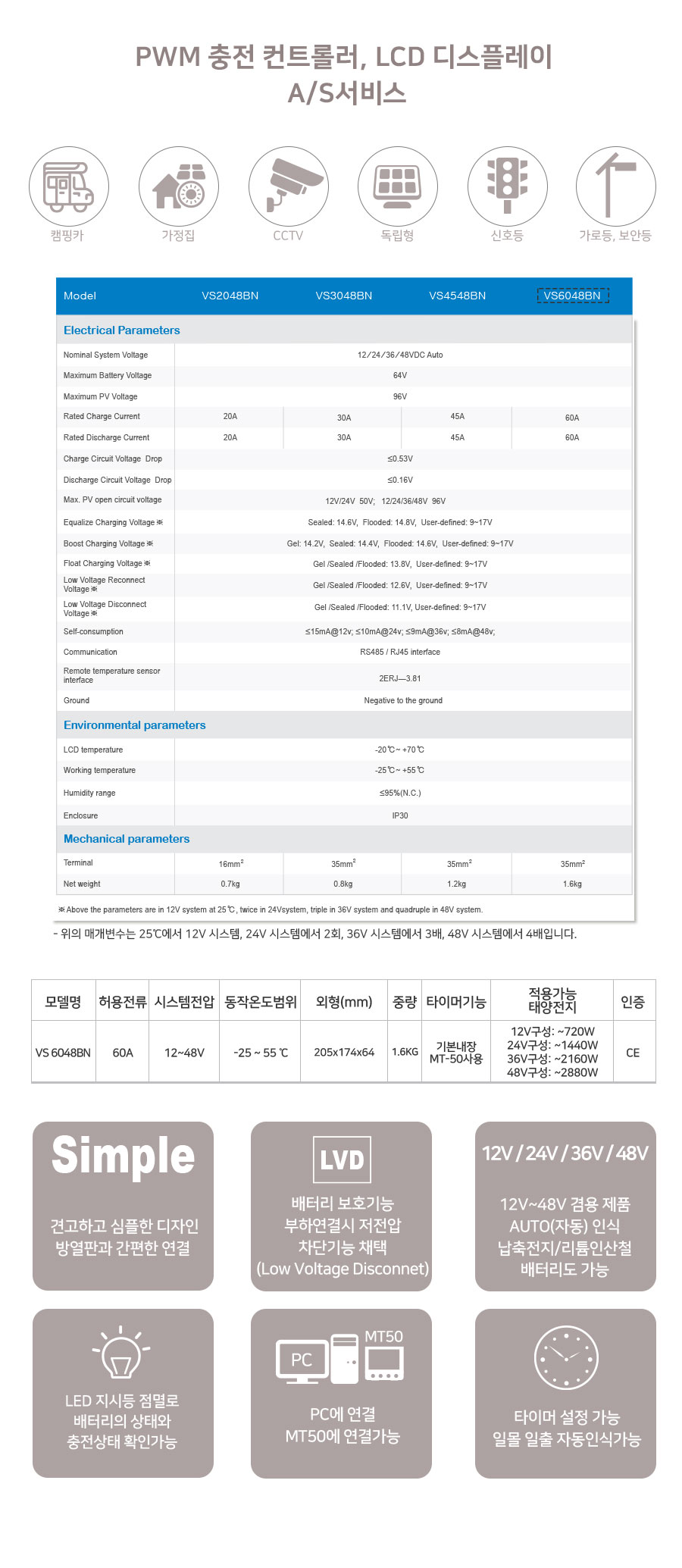Click the '-25 ~ 55 ℃' temperature range cell
This screenshot has width=682, height=1568.
(261, 1053)
